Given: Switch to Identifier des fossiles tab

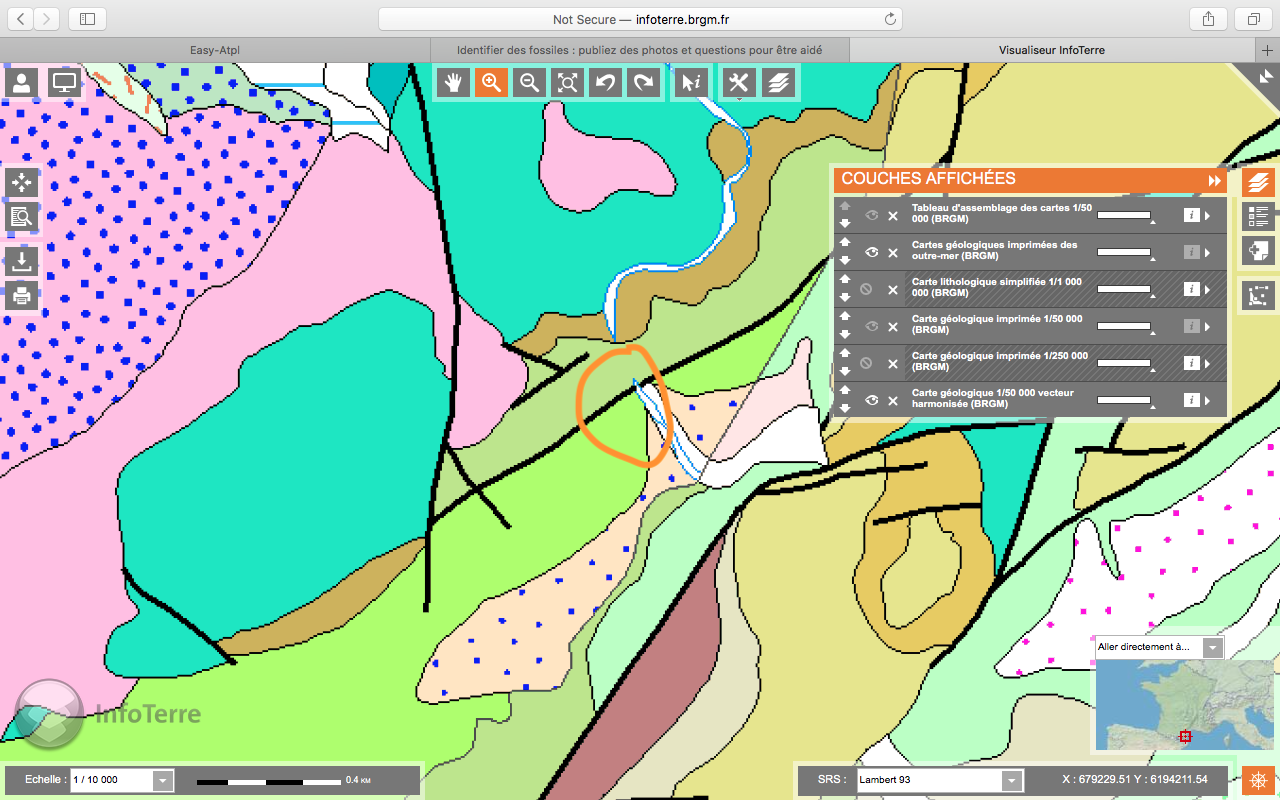Looking at the screenshot, I should 639,50.
